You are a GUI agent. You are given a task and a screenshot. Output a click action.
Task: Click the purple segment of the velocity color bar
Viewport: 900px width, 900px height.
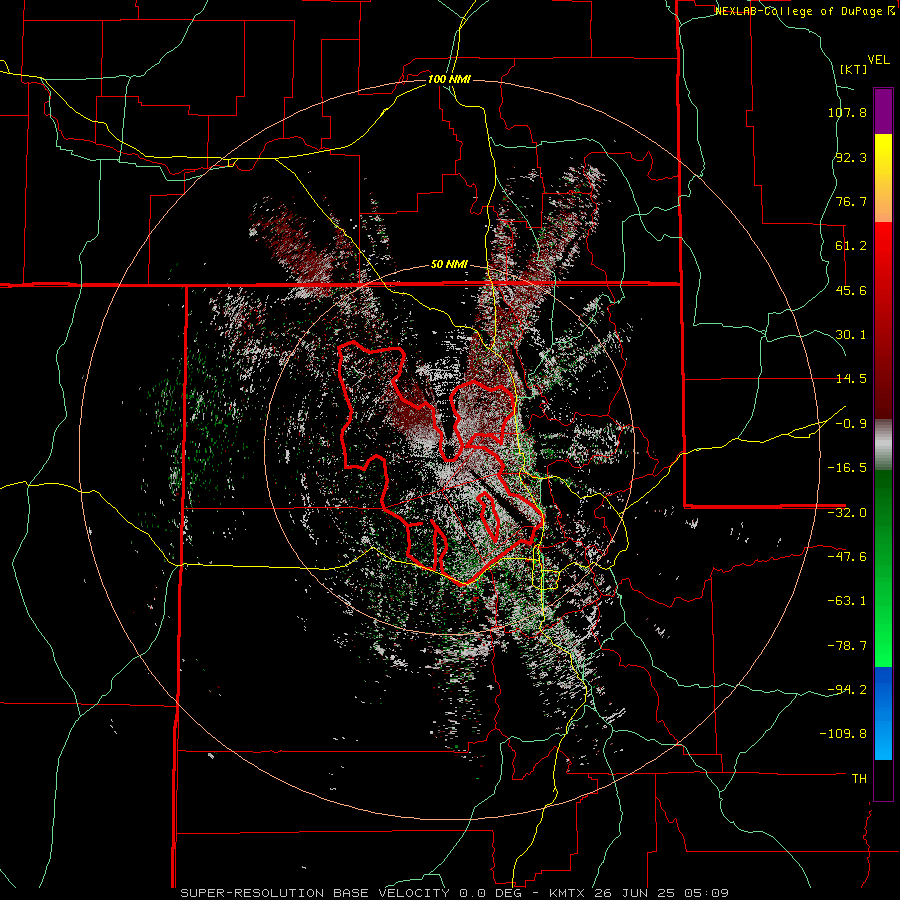883,111
